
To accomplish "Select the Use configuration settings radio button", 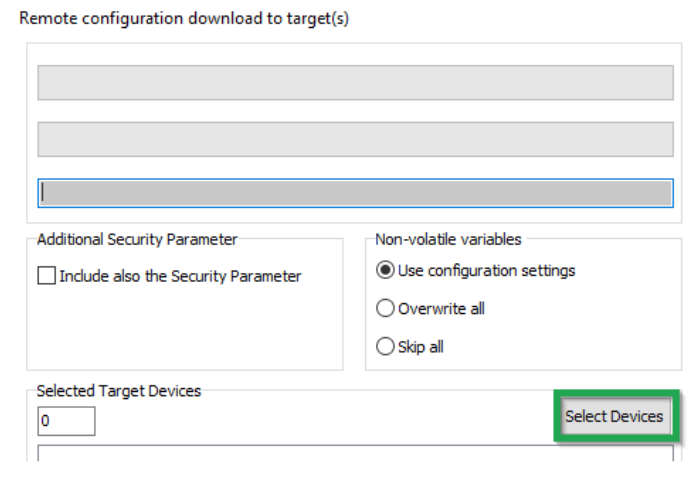I will point(385,271).
